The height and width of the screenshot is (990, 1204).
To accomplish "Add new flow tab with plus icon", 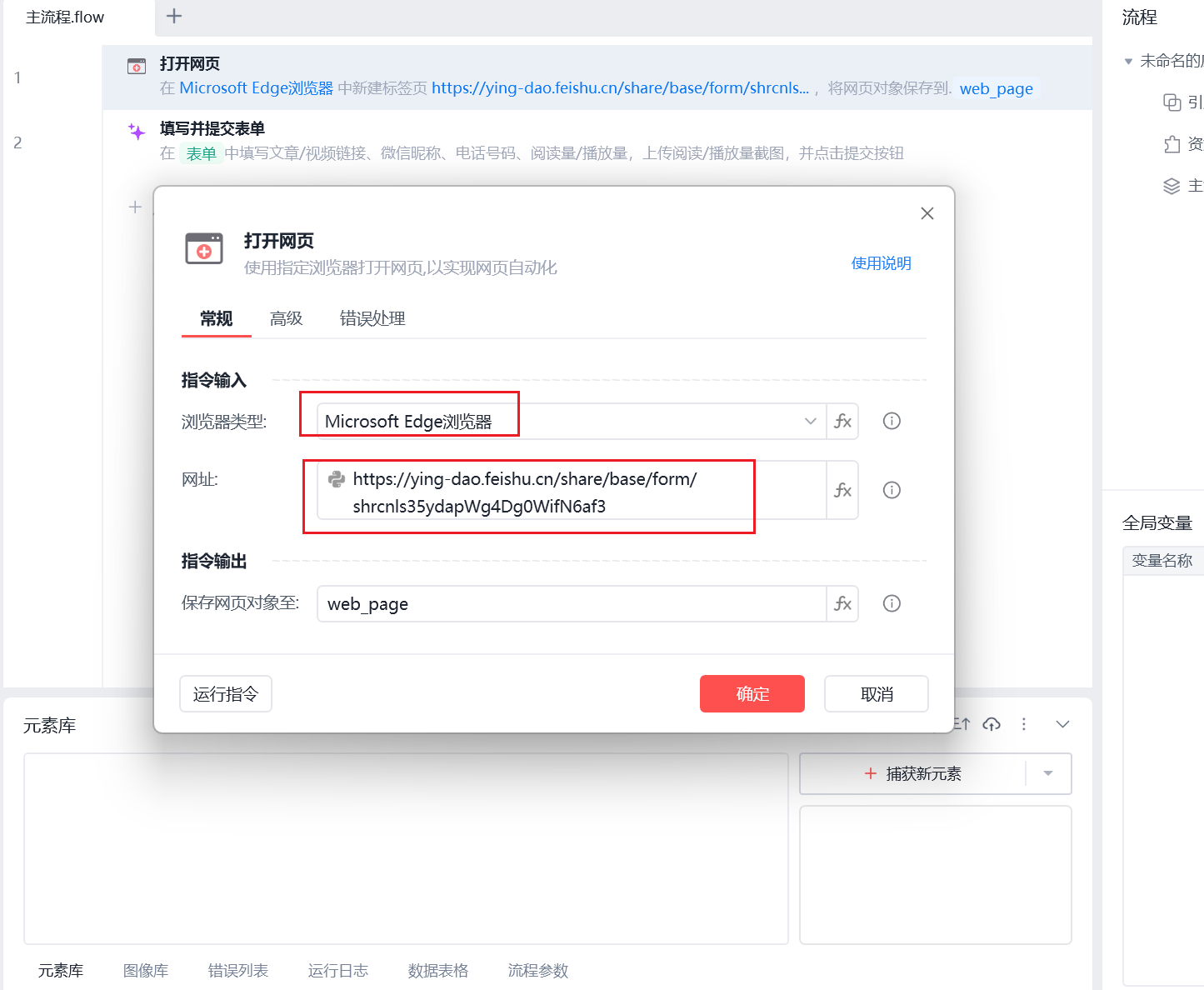I will click(174, 16).
